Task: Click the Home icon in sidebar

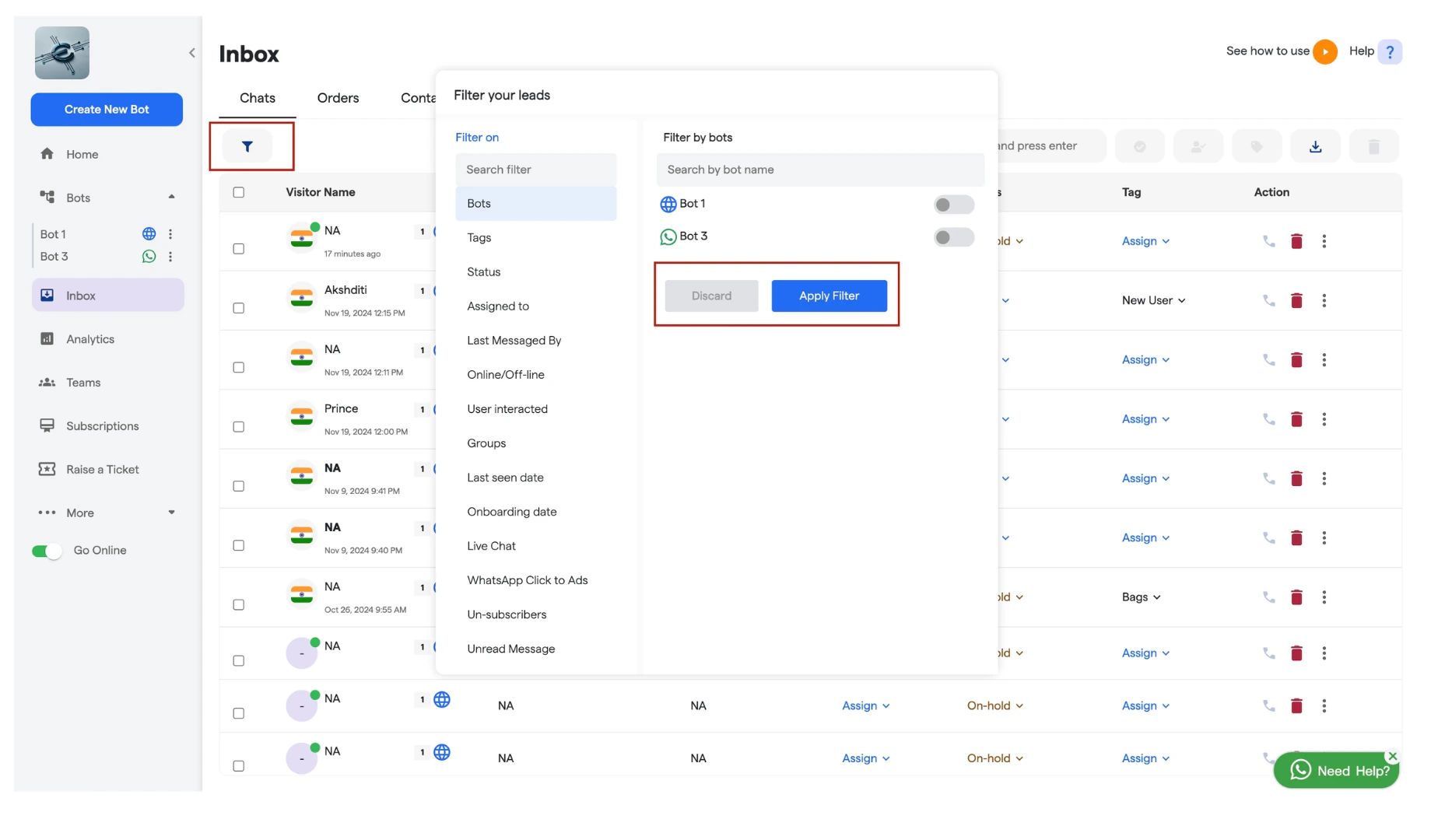Action: pos(47,154)
